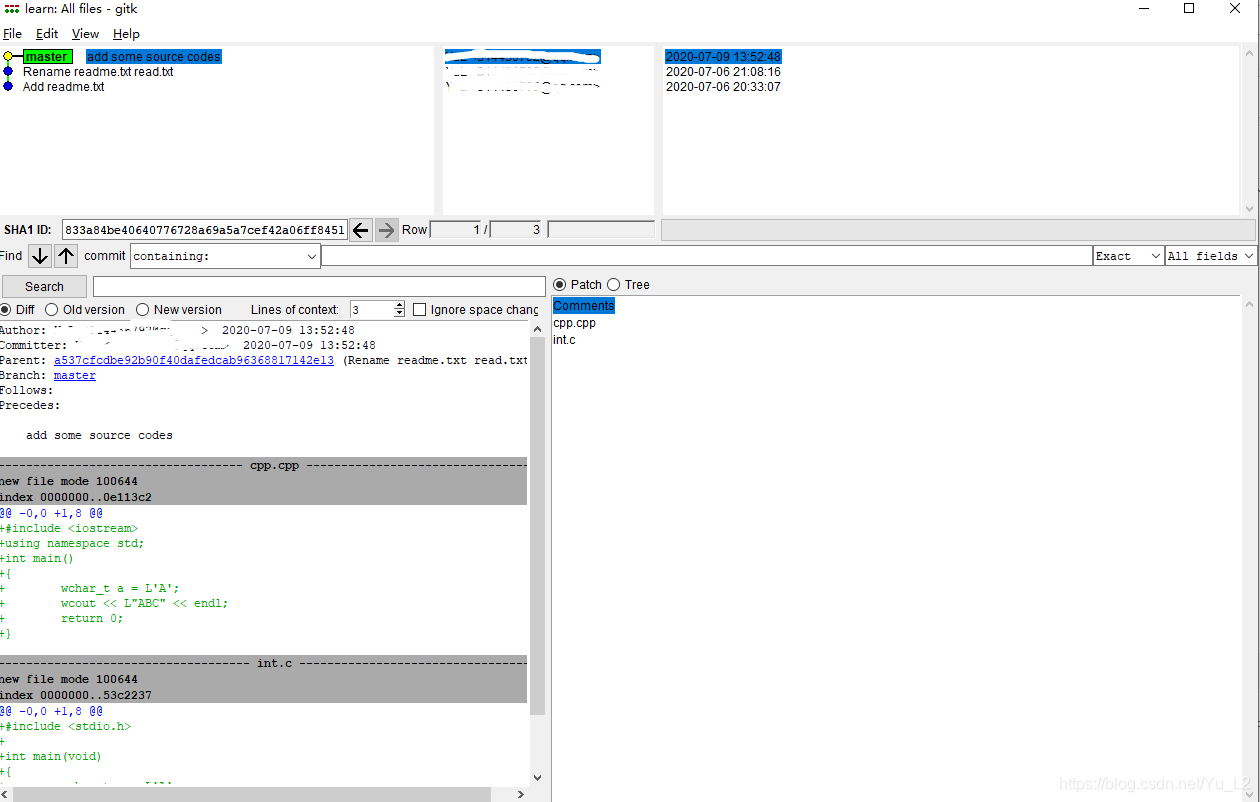
Task: Click the int.c diff header bar
Action: [x=264, y=663]
